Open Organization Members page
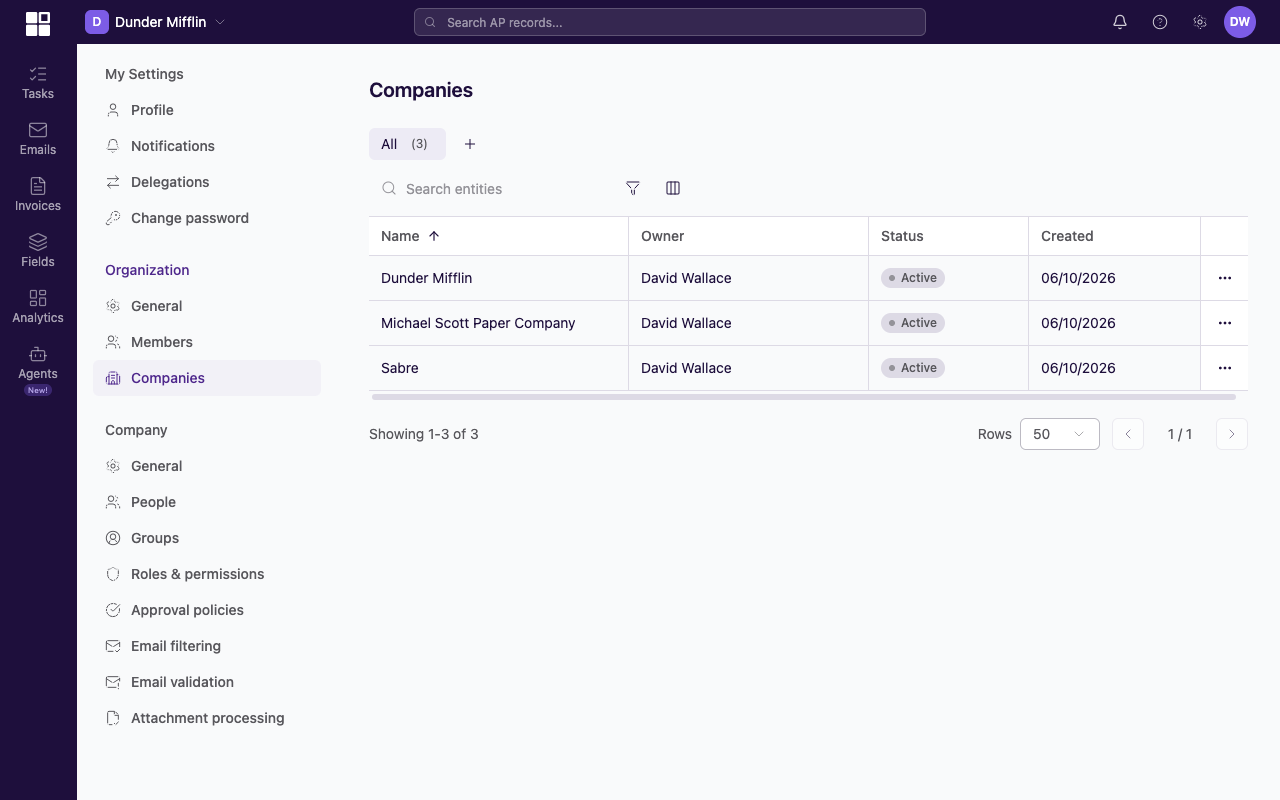This screenshot has width=1280, height=800. [207, 342]
